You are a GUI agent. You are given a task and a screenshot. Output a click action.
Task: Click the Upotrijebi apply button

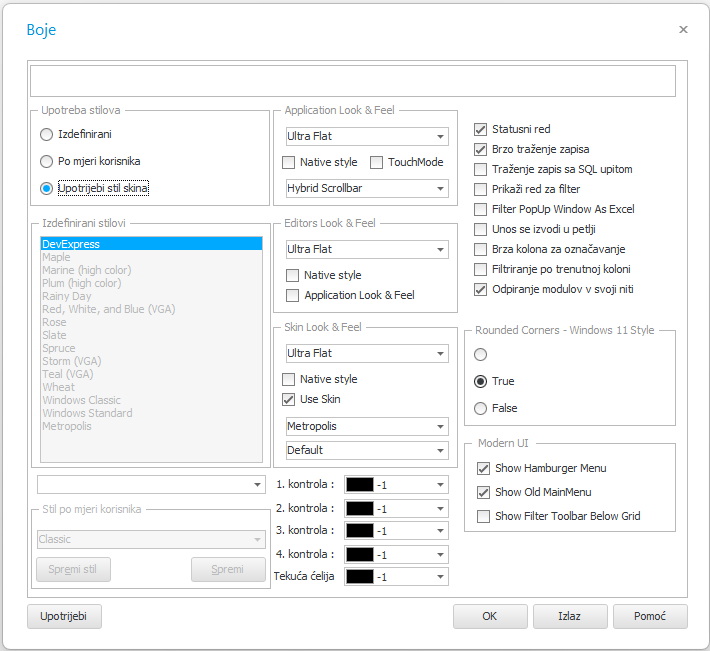click(x=64, y=617)
